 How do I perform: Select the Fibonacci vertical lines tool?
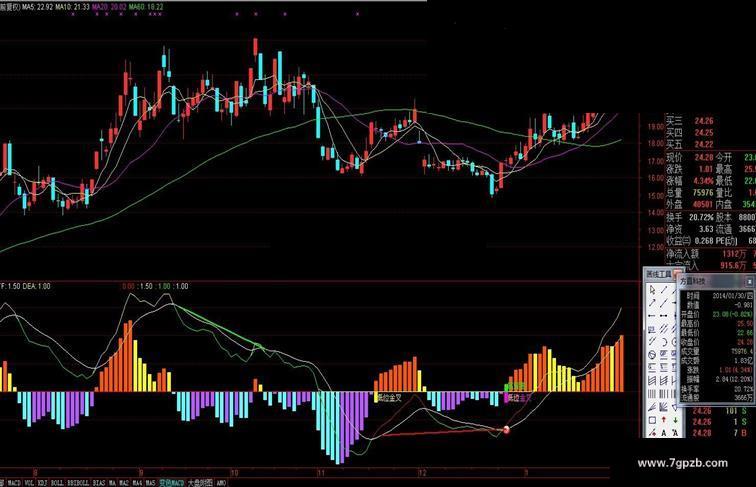[x=663, y=394]
